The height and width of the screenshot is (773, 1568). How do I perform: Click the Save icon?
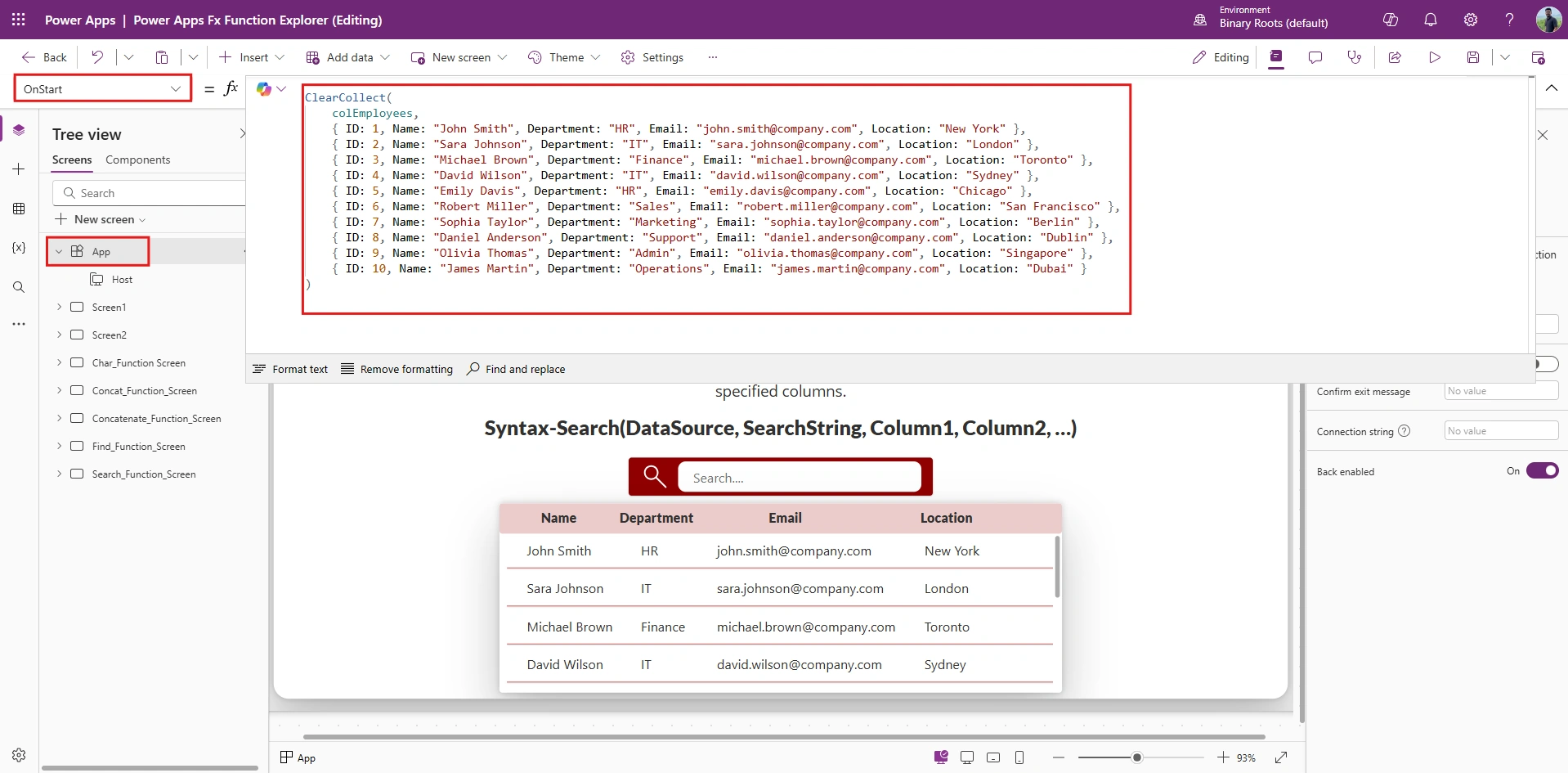pos(1473,57)
